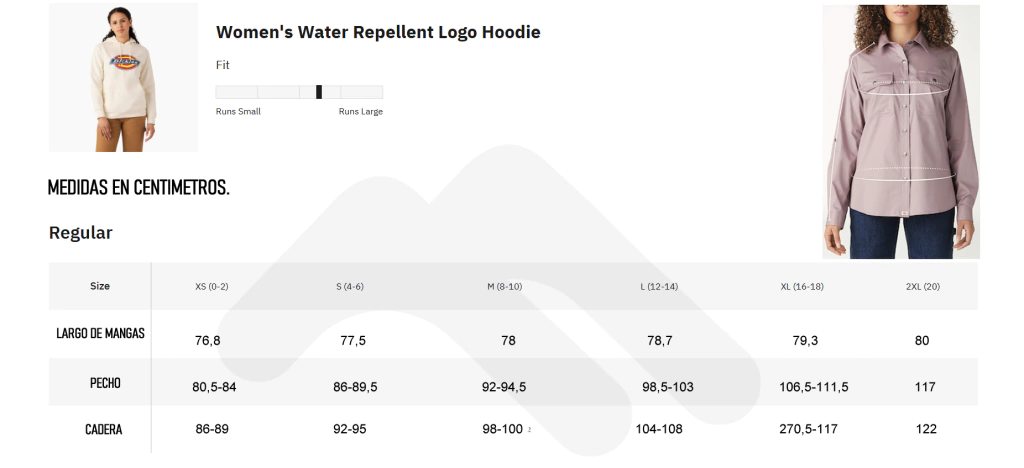Click the MEDIDAS EN CENTIMETROS heading
Screen dimensions: 1024x468
pyautogui.click(x=138, y=187)
